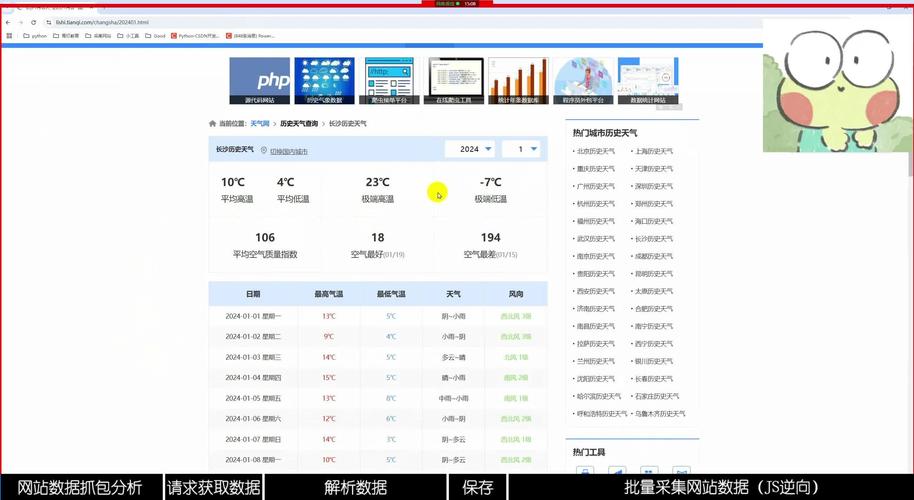Viewport: 914px width, 500px height.
Task: Open the python bookmark folder
Action: [x=35, y=36]
